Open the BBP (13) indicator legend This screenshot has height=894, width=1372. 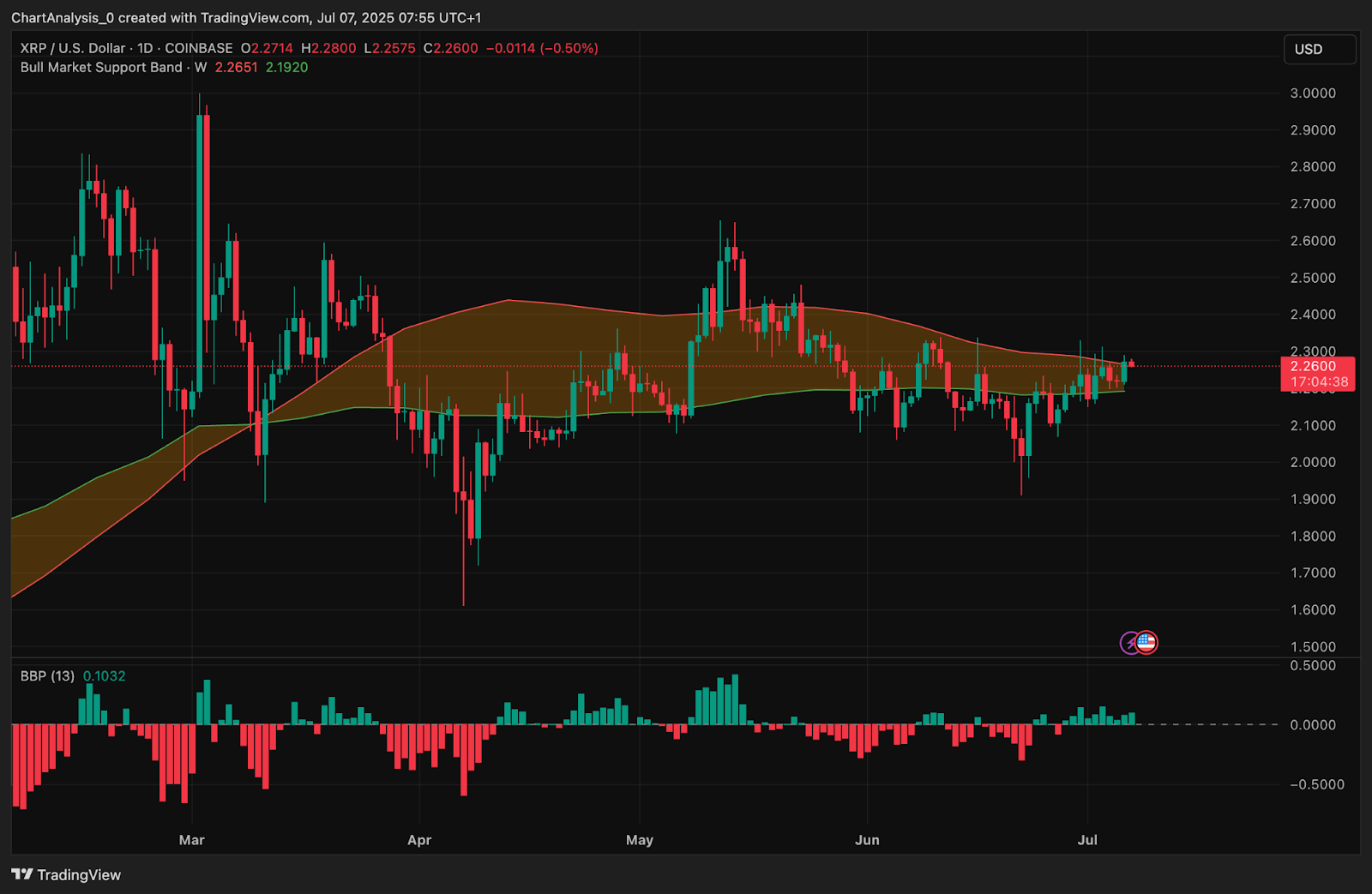pos(47,676)
